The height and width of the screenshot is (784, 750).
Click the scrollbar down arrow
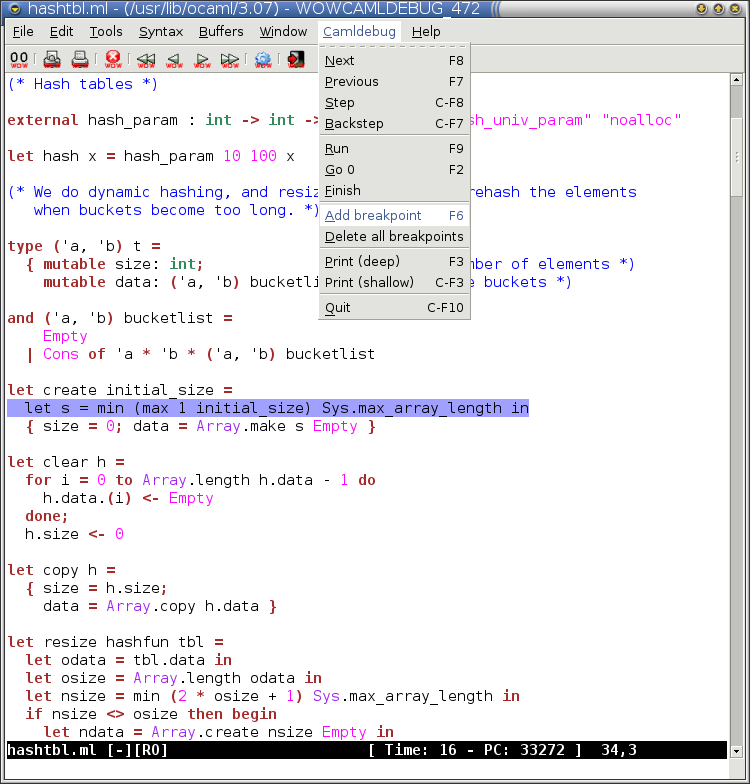[x=737, y=750]
